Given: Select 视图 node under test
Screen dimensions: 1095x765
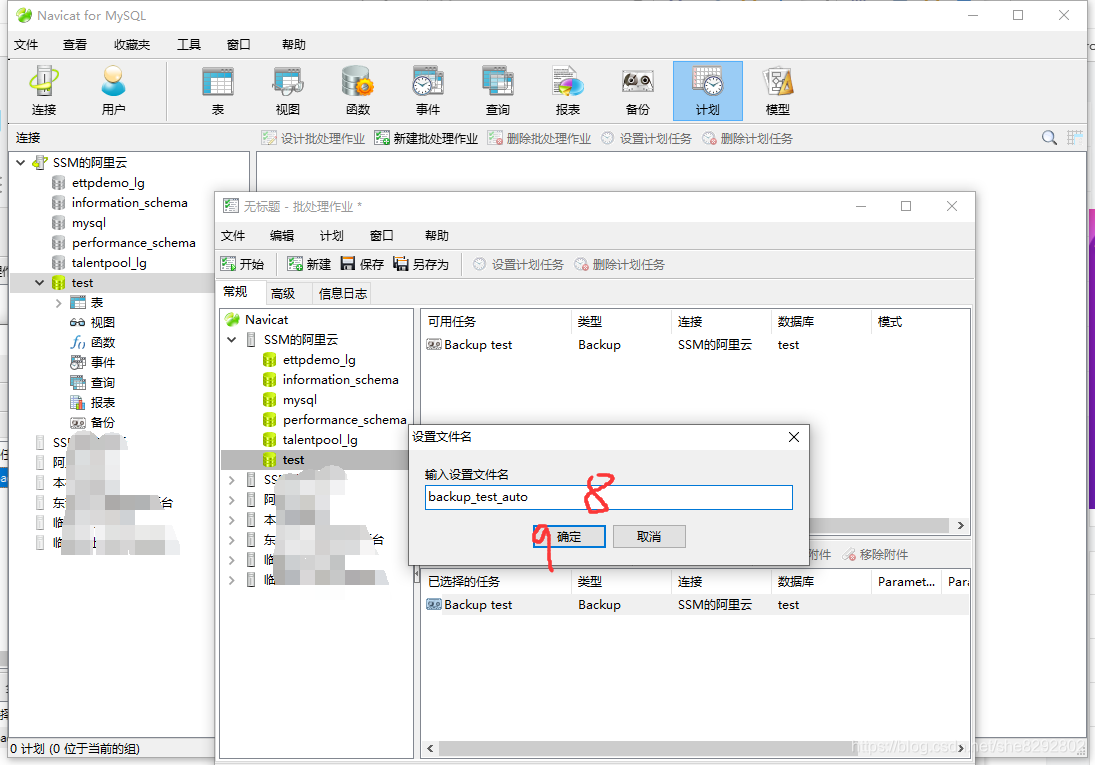Looking at the screenshot, I should 103,323.
